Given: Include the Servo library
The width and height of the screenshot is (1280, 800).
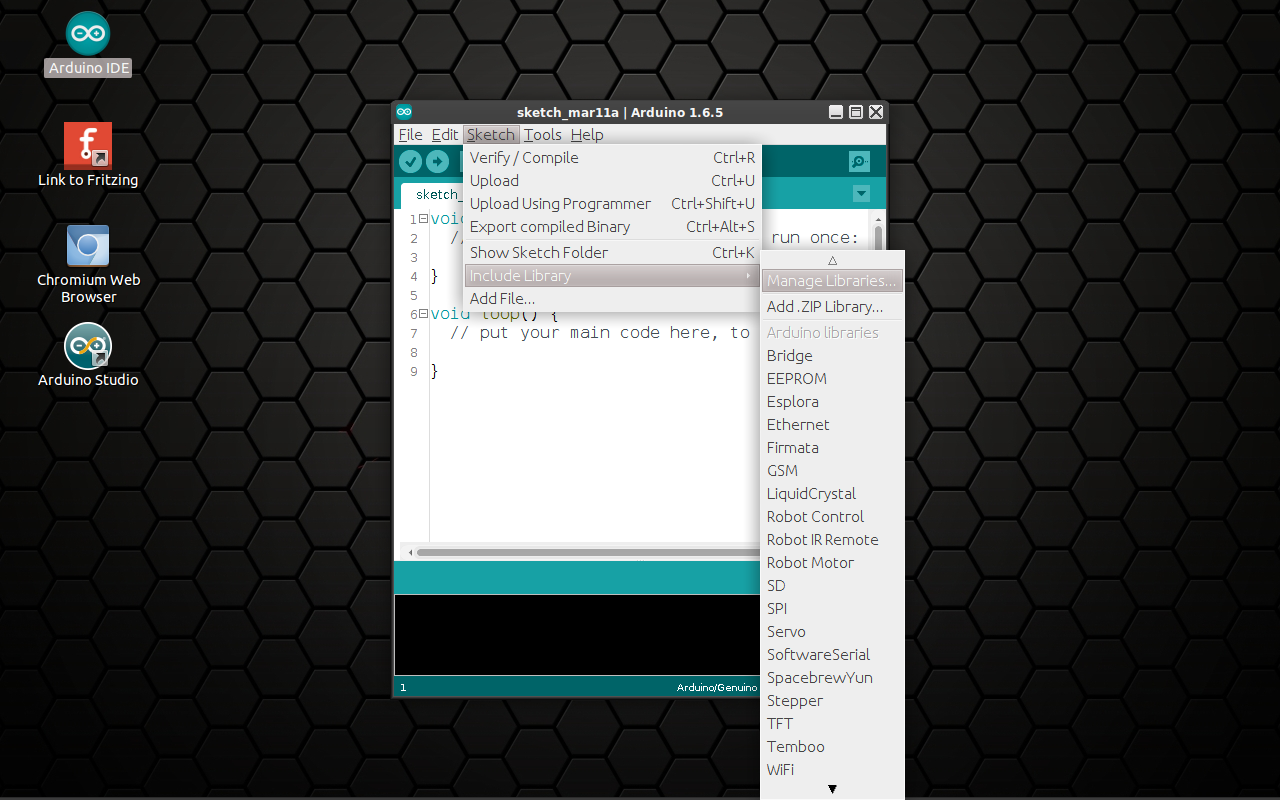Looking at the screenshot, I should 832,632.
